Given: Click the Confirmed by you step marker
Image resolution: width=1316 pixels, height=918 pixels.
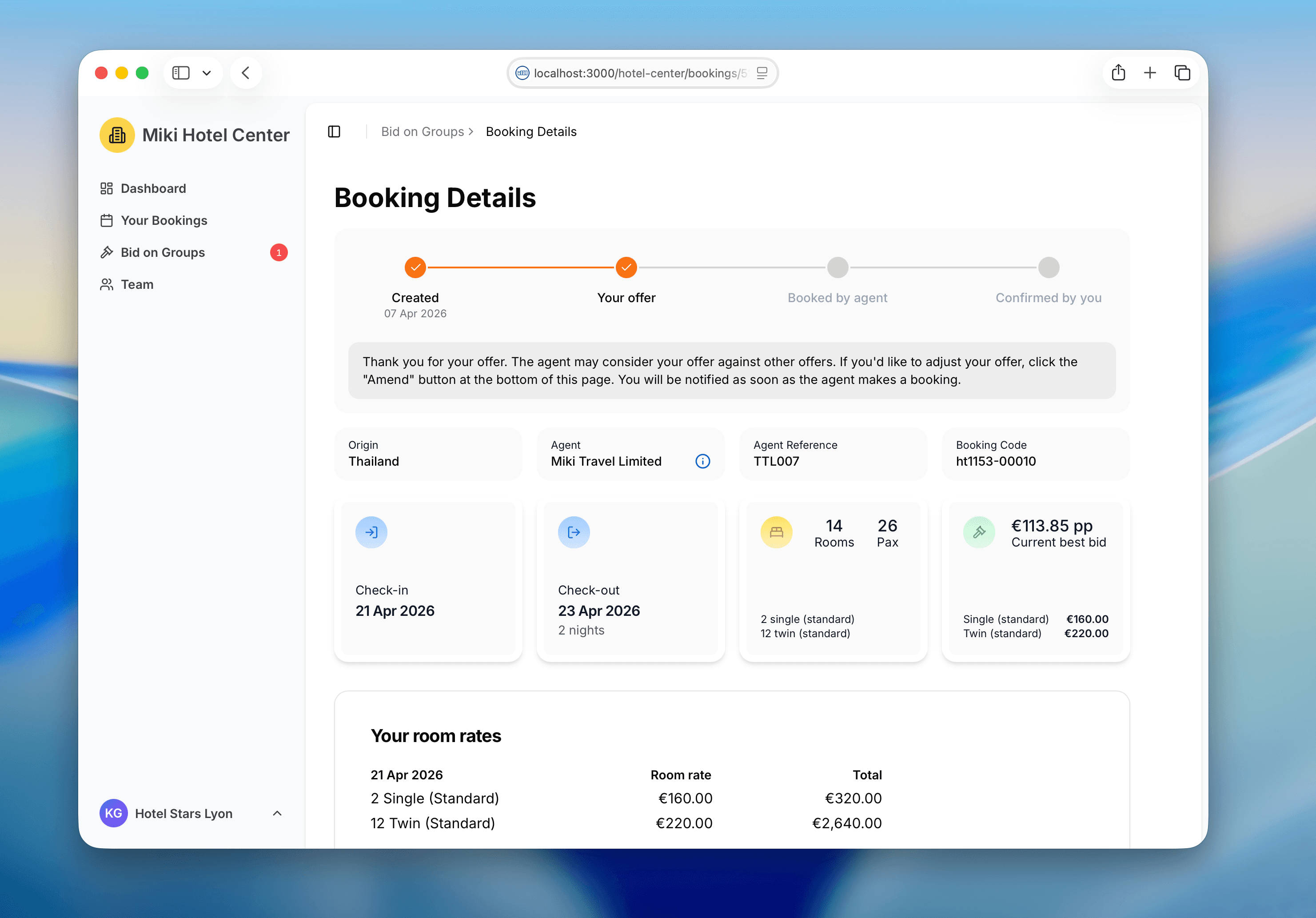Looking at the screenshot, I should (1049, 267).
